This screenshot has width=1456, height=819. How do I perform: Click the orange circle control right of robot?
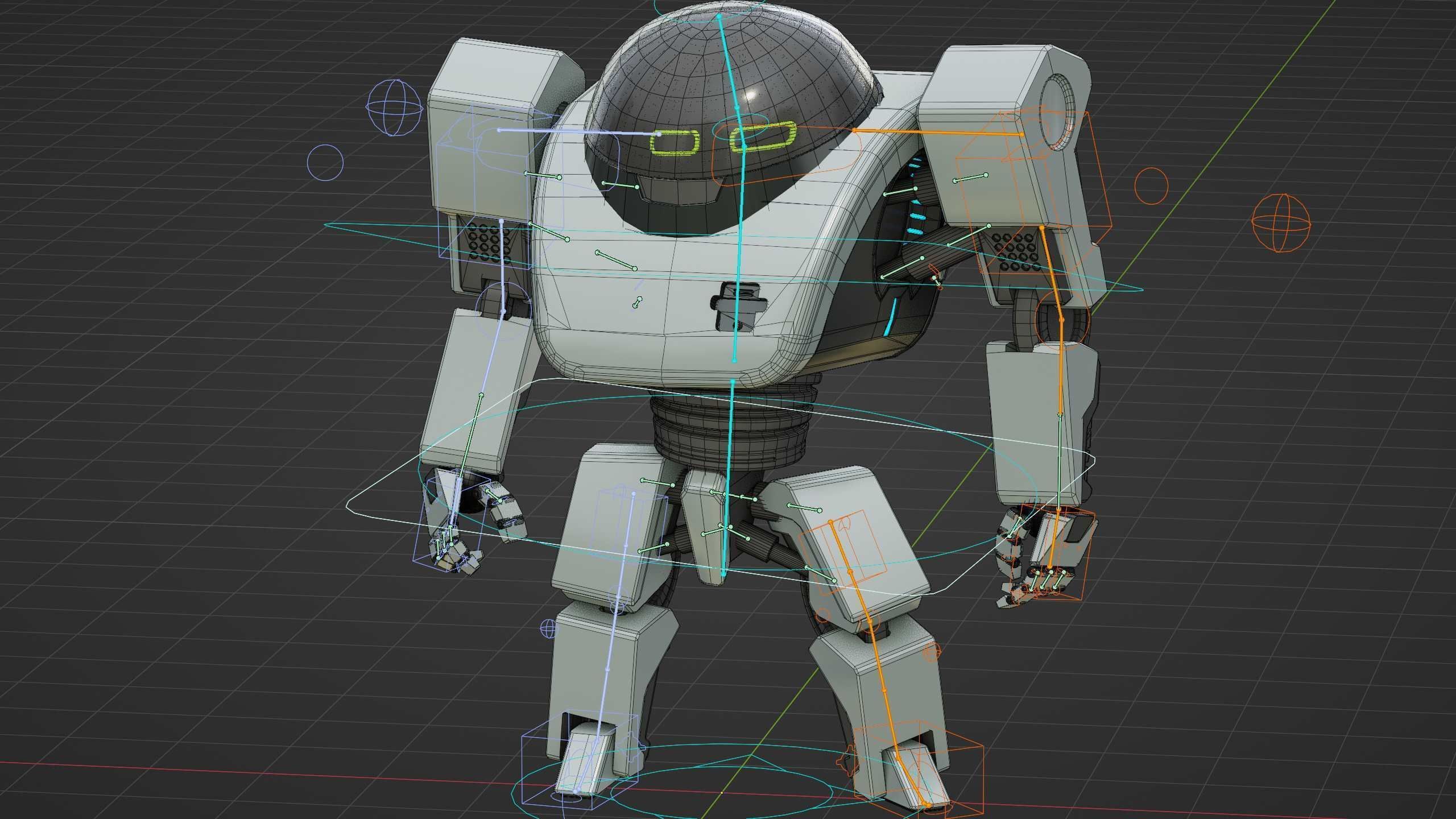[1151, 186]
